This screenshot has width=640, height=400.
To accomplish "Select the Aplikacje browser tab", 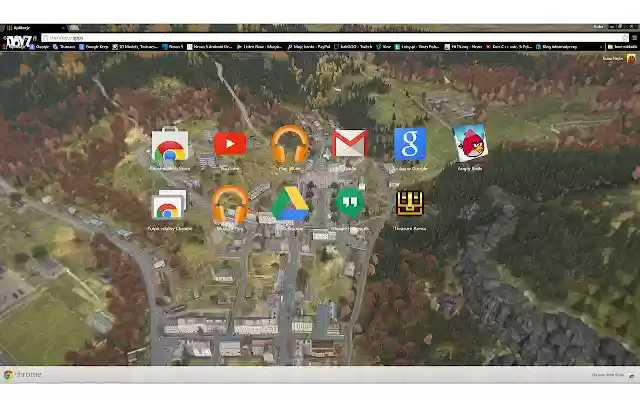I will 35,28.
